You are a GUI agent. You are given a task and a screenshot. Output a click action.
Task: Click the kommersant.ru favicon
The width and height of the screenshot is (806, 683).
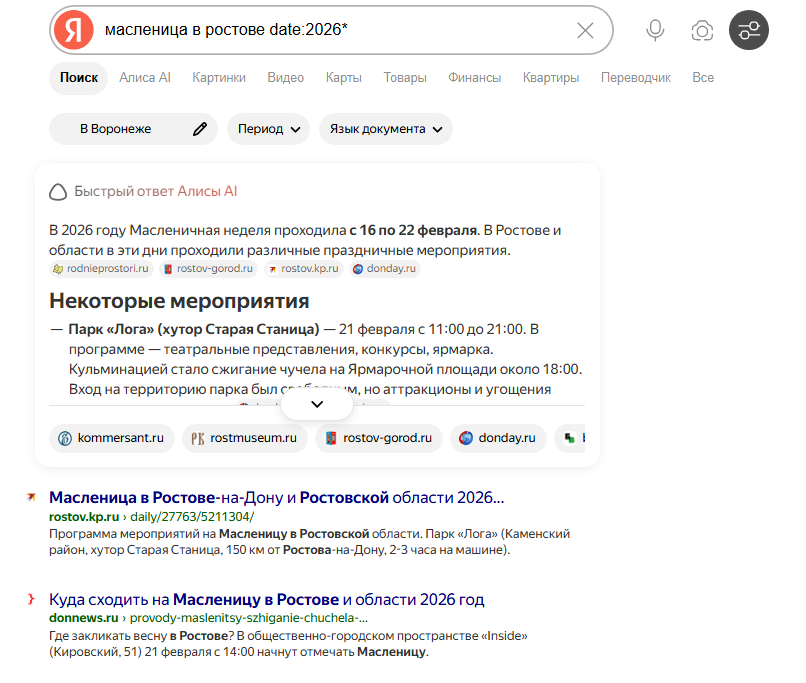click(65, 438)
